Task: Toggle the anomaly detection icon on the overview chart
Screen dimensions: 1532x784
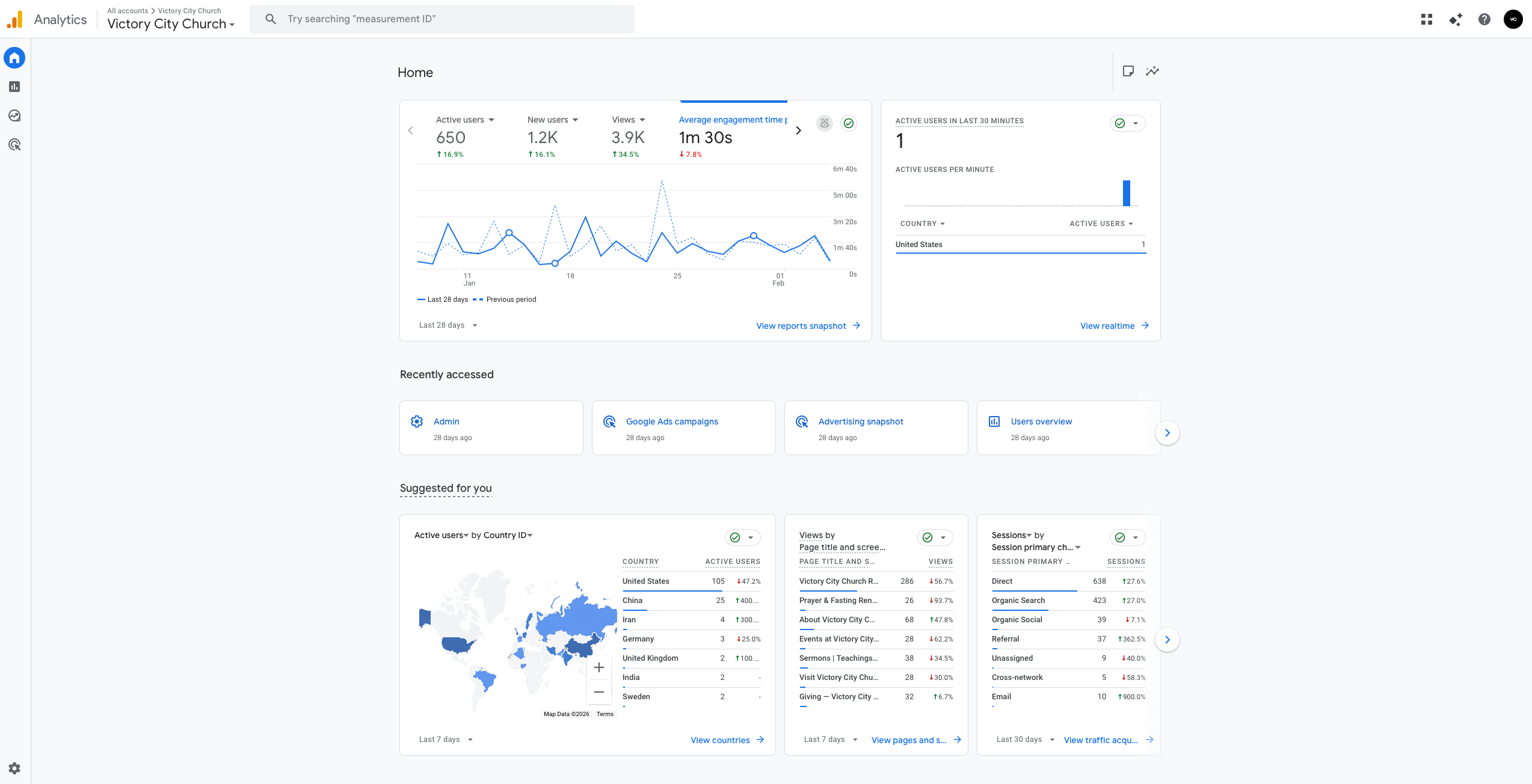Action: (824, 123)
